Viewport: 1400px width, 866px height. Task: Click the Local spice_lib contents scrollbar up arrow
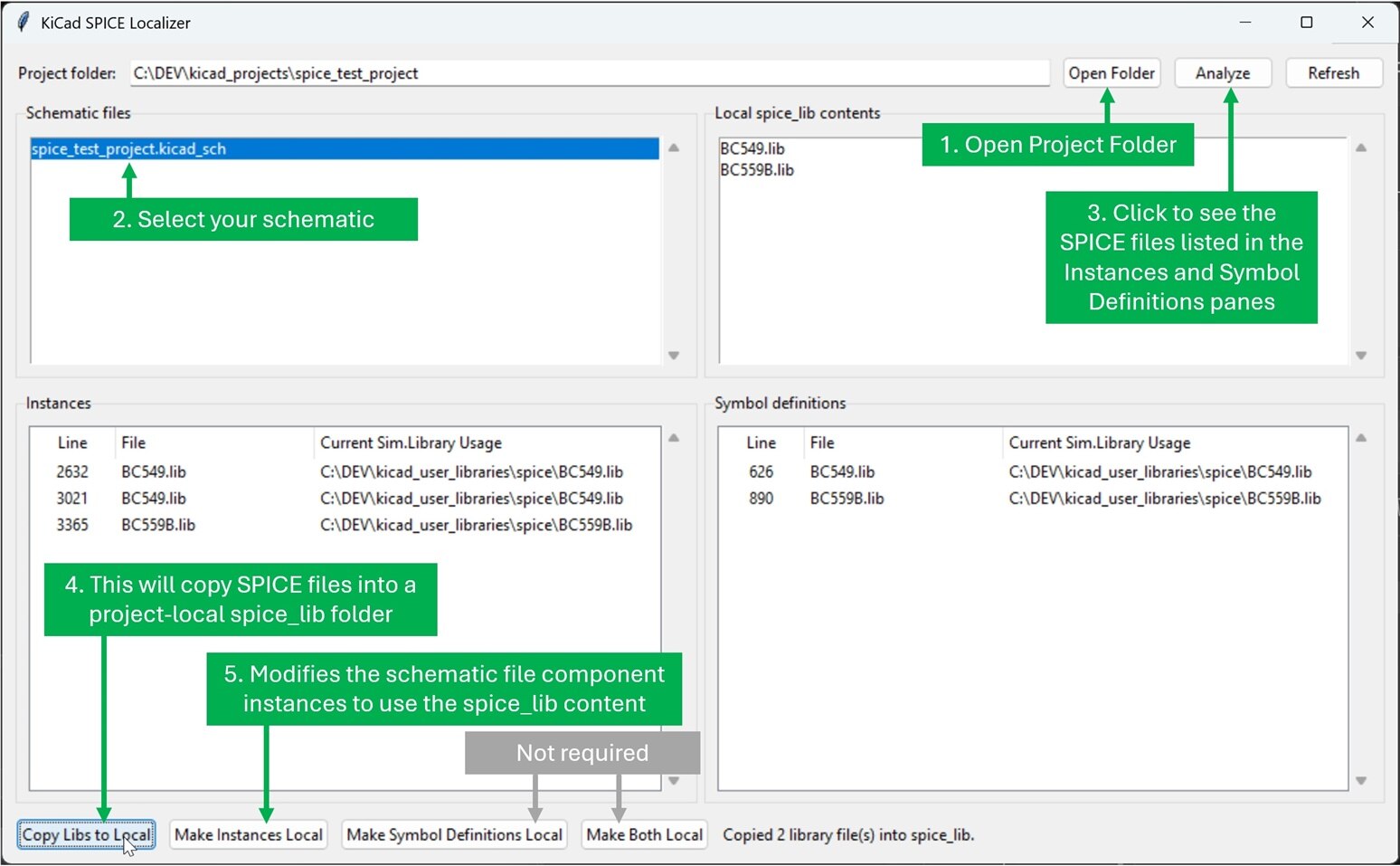[x=1361, y=148]
